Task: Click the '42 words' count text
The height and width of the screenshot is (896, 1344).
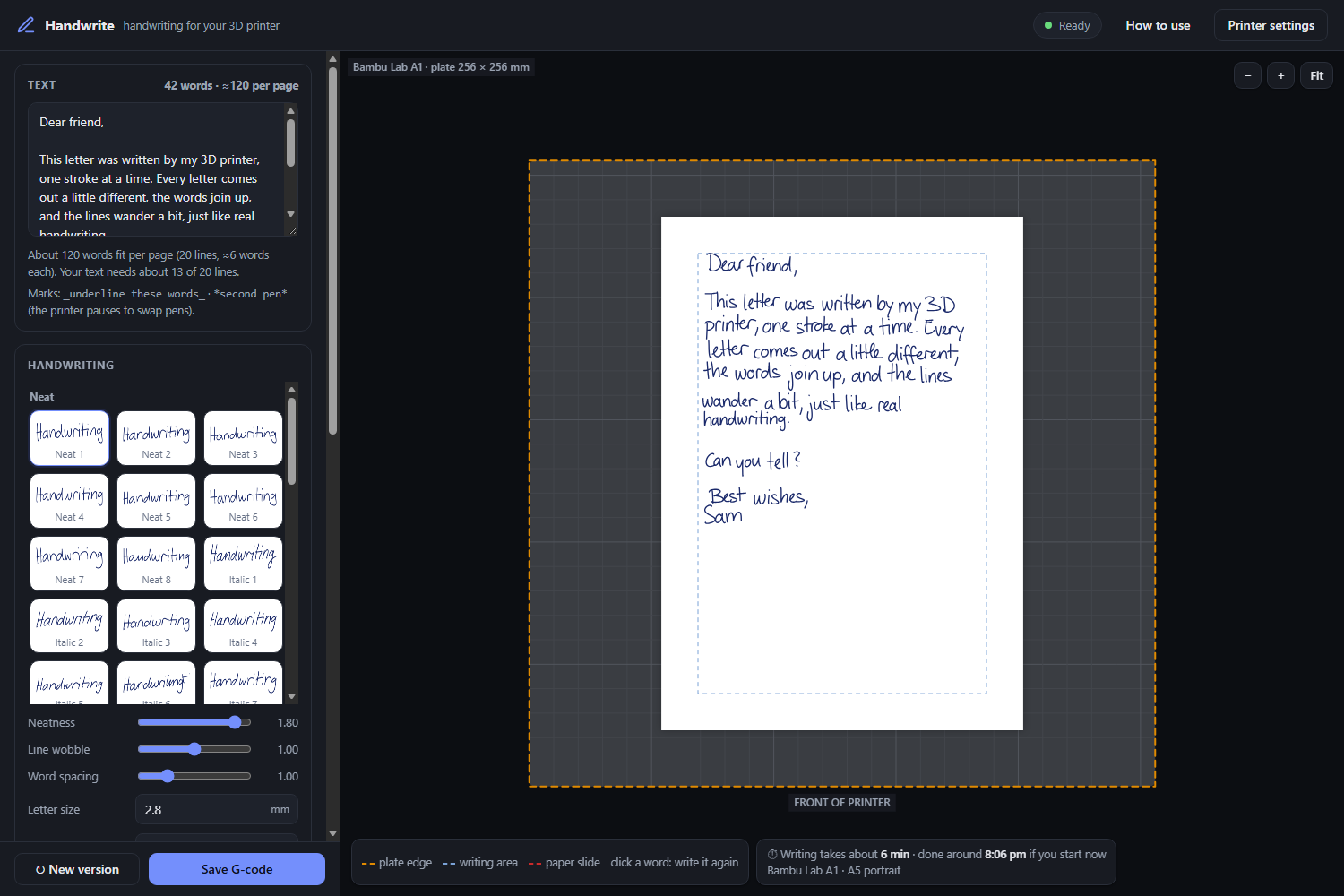Action: coord(188,85)
